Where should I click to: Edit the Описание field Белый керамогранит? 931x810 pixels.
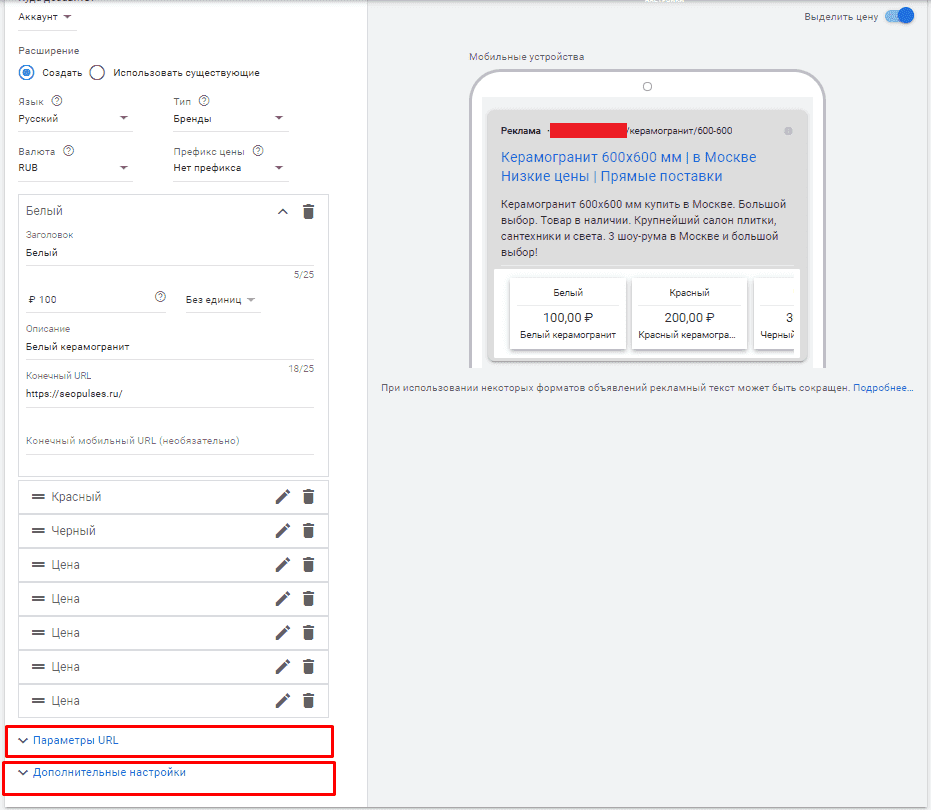170,347
